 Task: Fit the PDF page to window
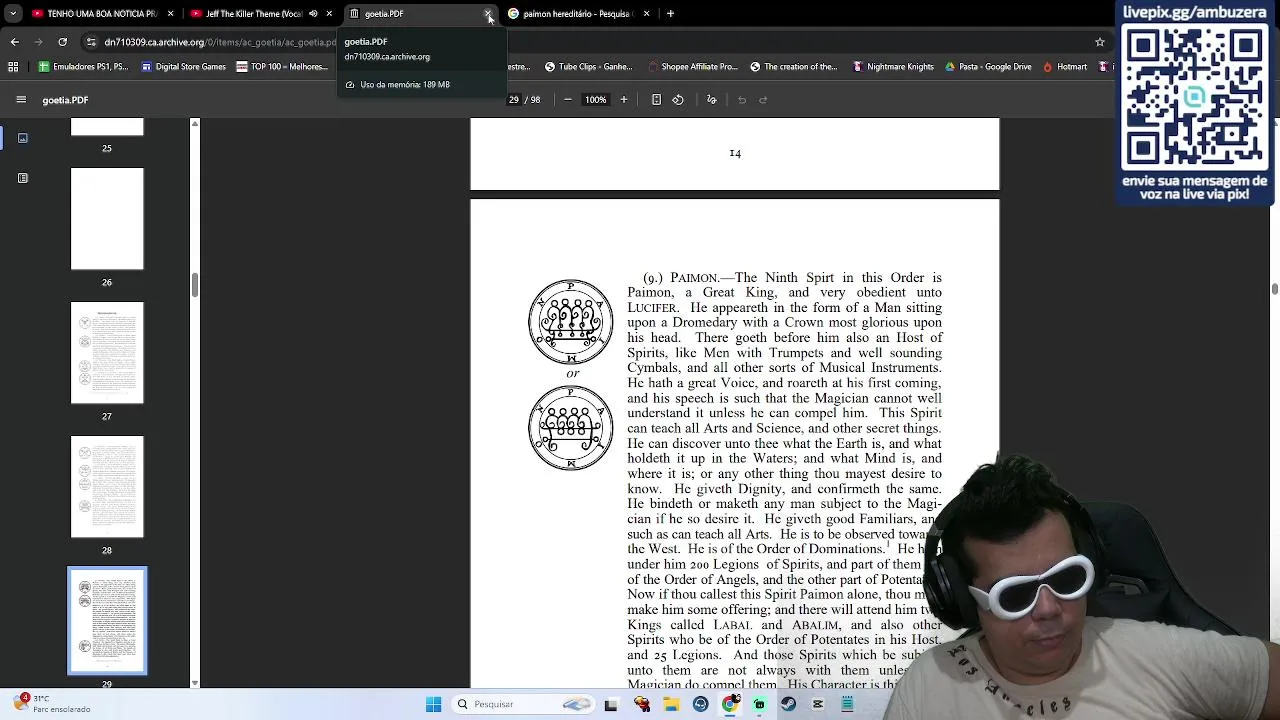coord(656,100)
